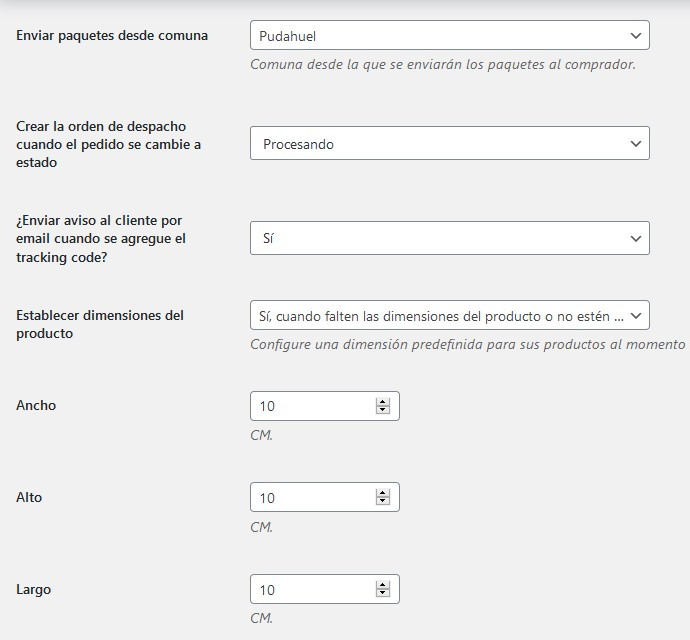Viewport: 690px width, 640px height.
Task: Focus the Alto number field
Action: pyautogui.click(x=312, y=498)
